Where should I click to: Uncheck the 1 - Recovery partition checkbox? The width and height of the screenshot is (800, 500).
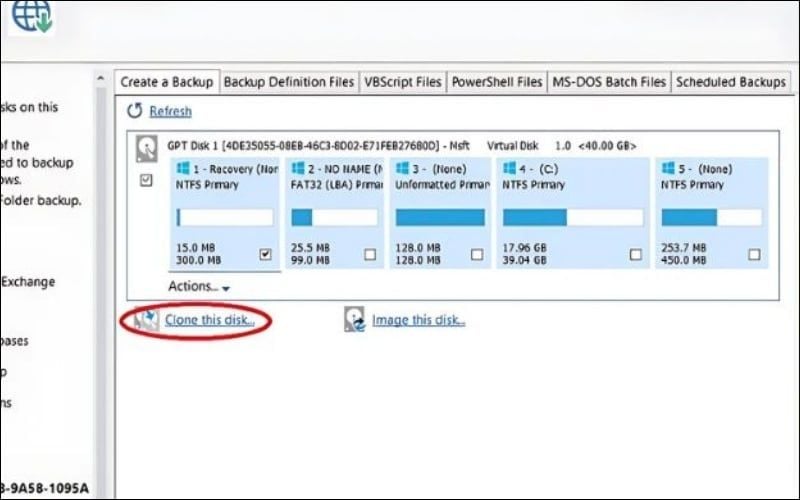click(x=265, y=254)
